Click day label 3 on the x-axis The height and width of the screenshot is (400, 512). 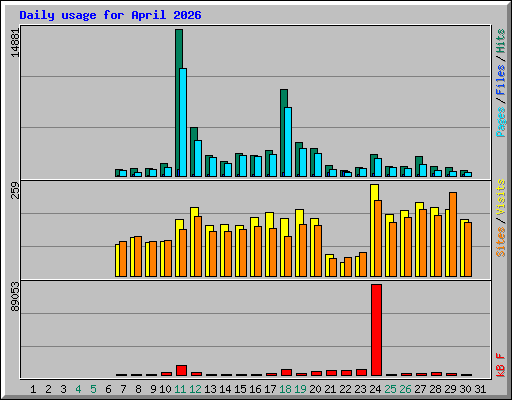63,389
